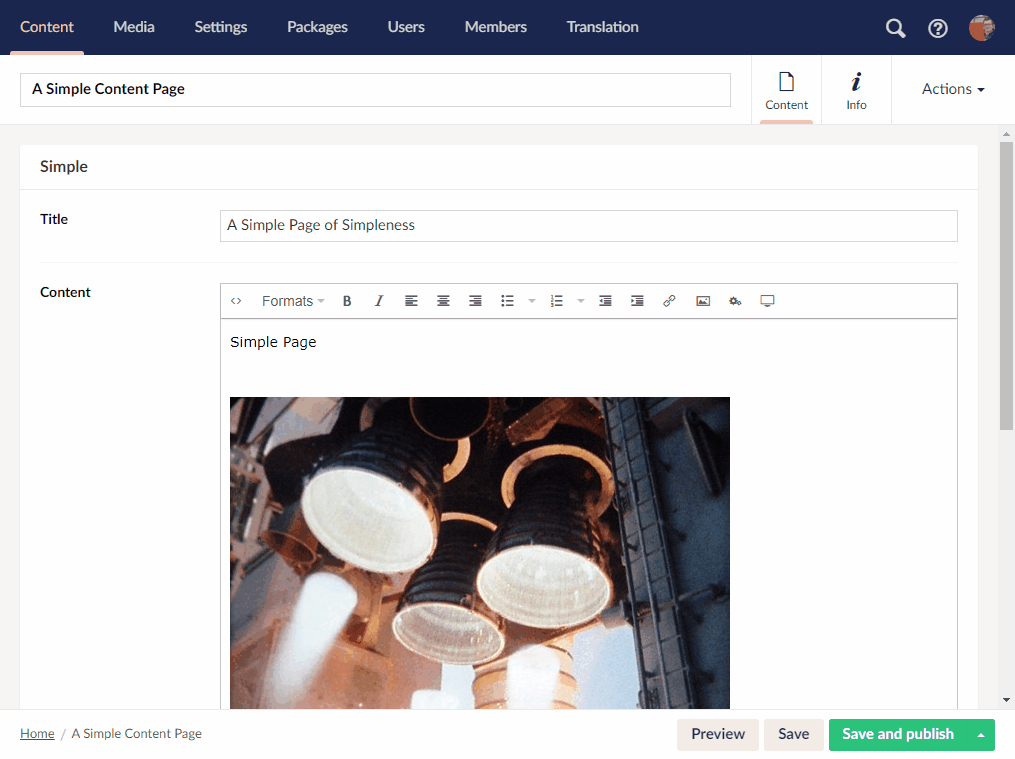Click the 'Content' property label
The image size is (1015, 759).
(x=65, y=292)
